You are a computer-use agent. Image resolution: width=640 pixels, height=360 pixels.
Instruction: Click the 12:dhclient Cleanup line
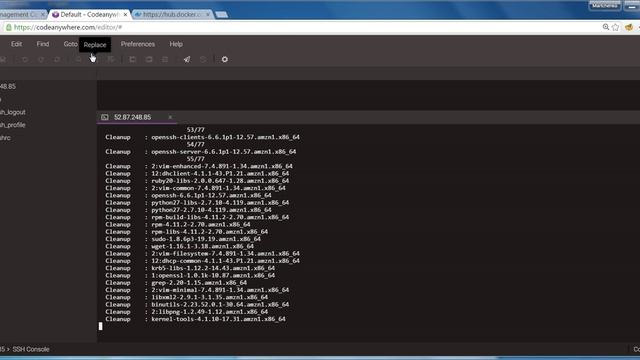(x=197, y=173)
